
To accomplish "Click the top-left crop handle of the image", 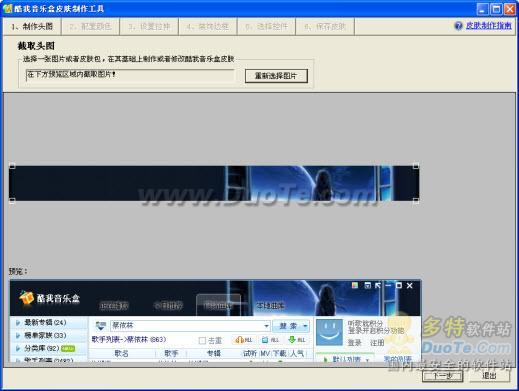I will tap(12, 166).
